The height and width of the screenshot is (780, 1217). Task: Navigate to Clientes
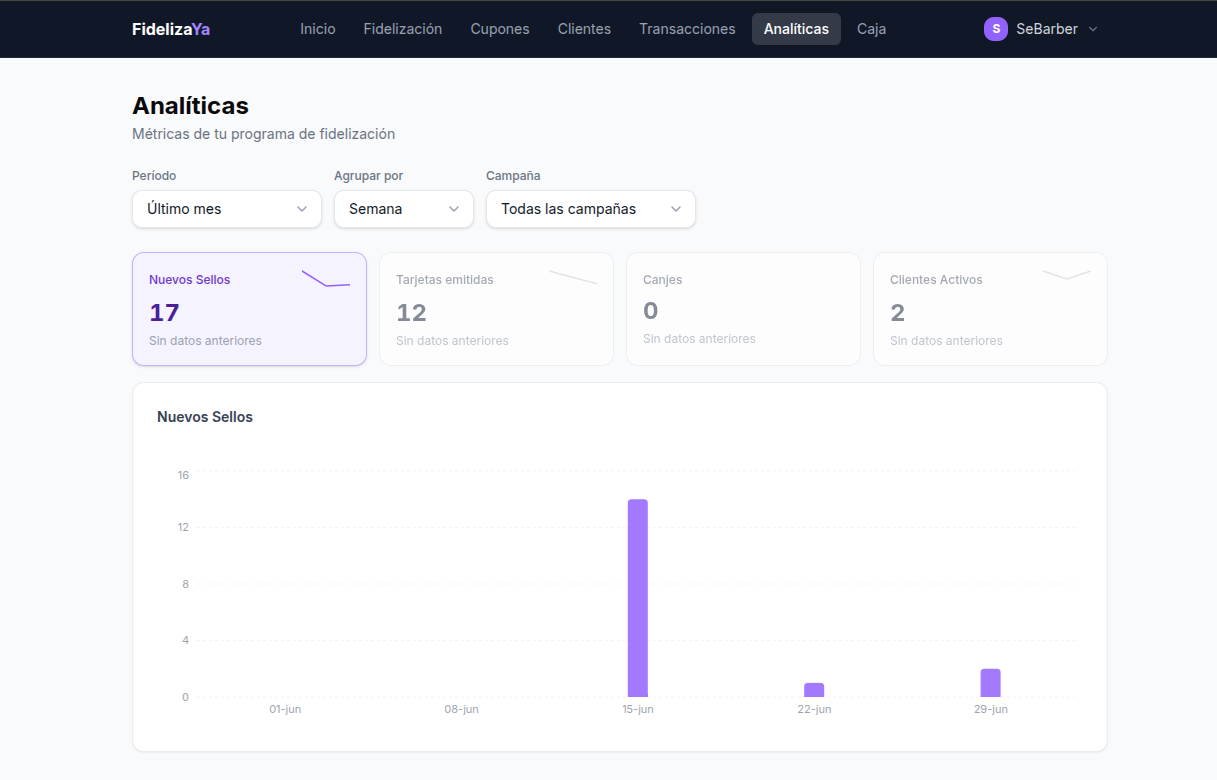[x=584, y=29]
